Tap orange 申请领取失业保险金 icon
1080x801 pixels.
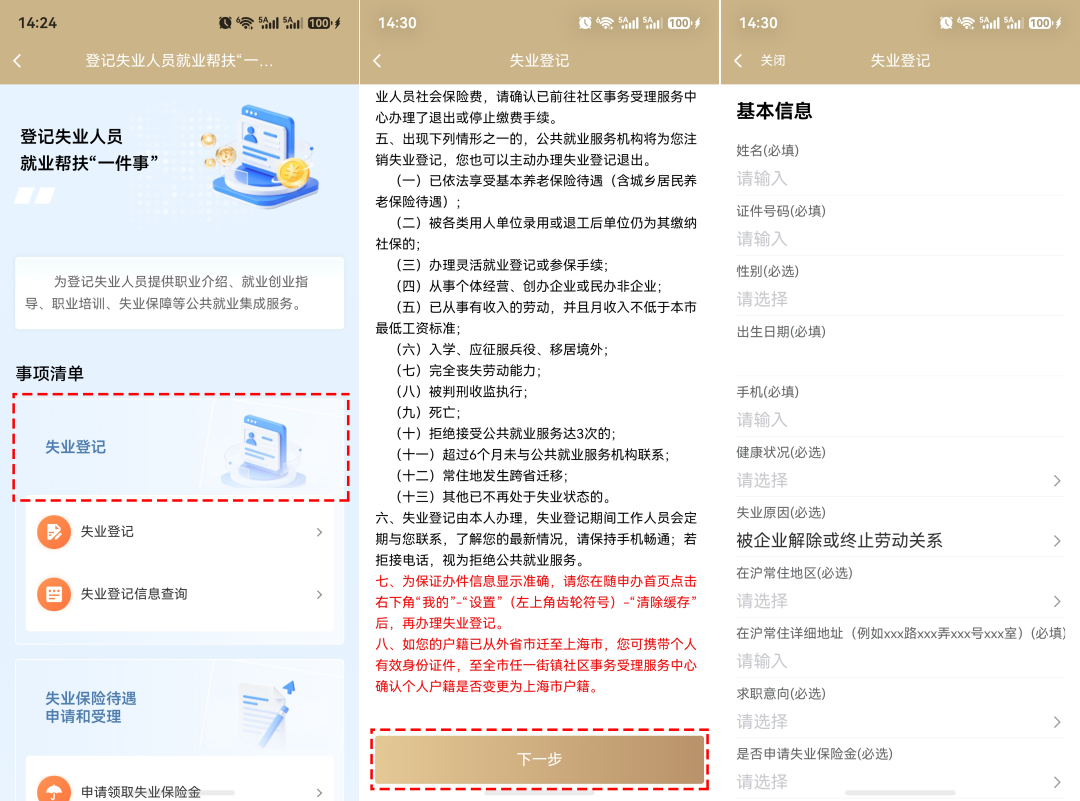tap(54, 791)
